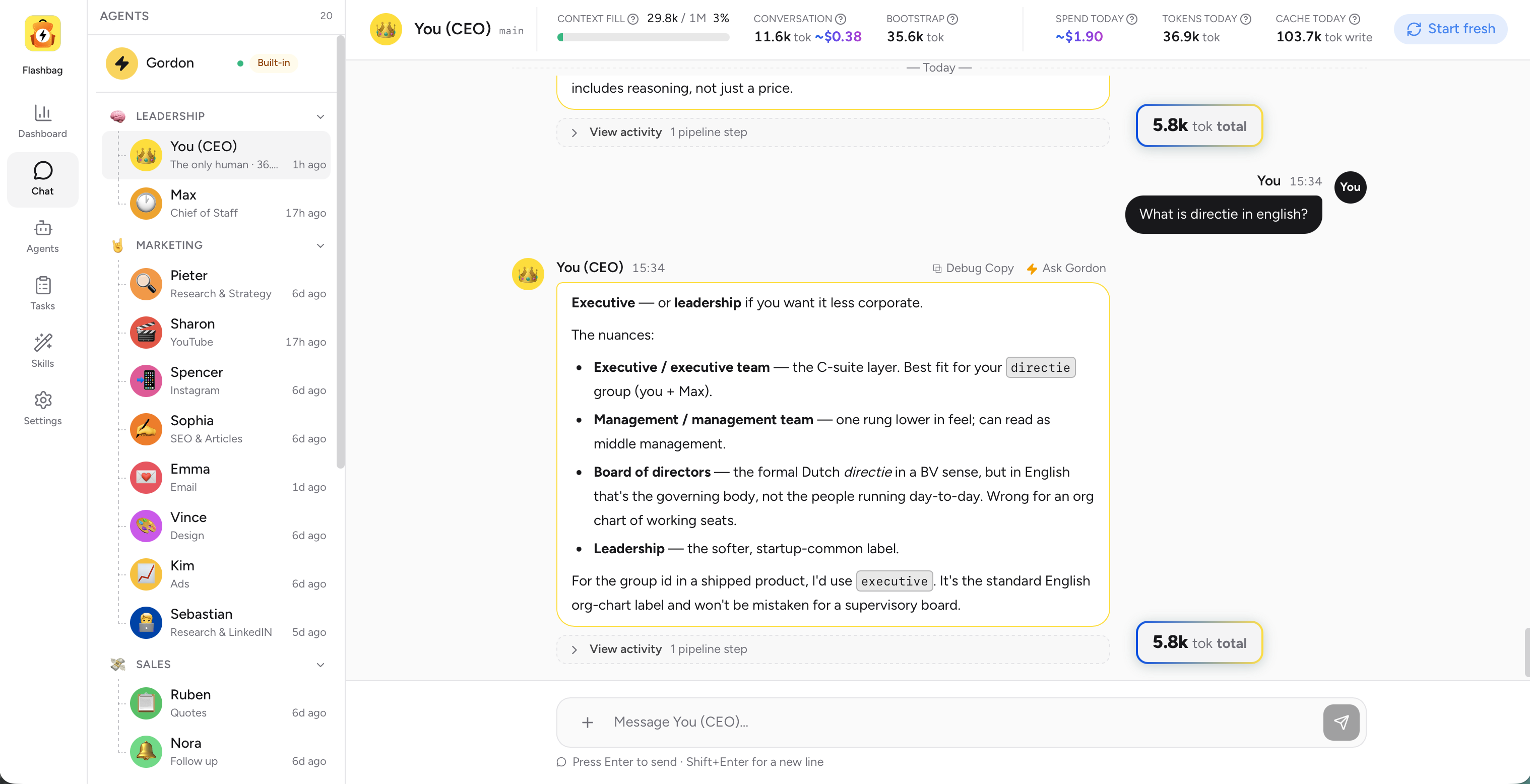Open Spencer's phone avatar
Image resolution: width=1530 pixels, height=784 pixels.
(146, 381)
